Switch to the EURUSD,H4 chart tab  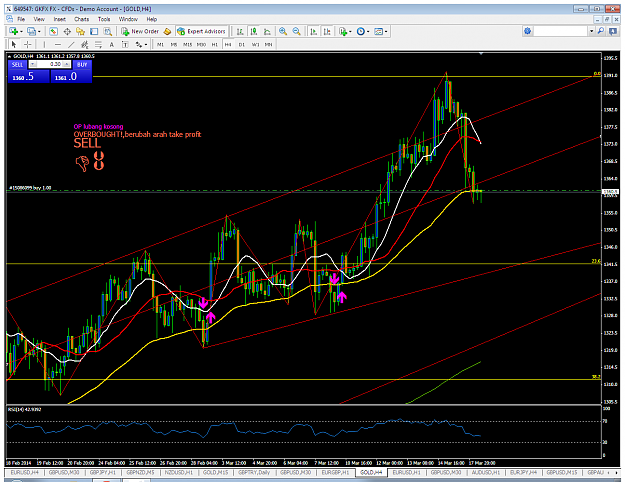click(25, 472)
